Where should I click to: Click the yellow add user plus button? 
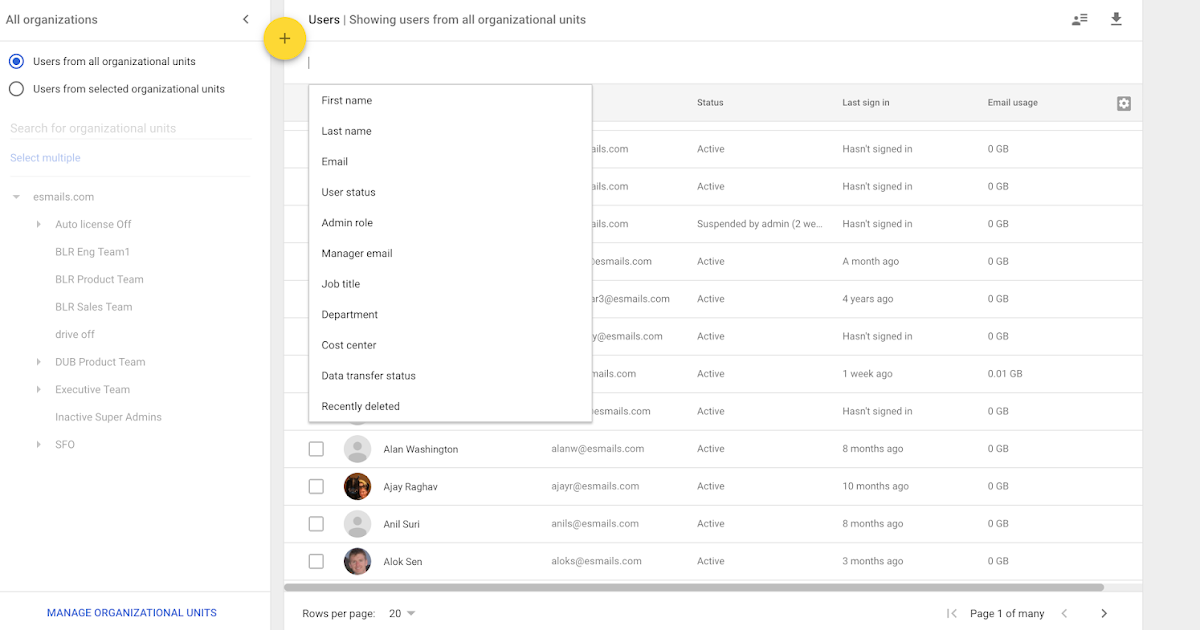pyautogui.click(x=285, y=39)
